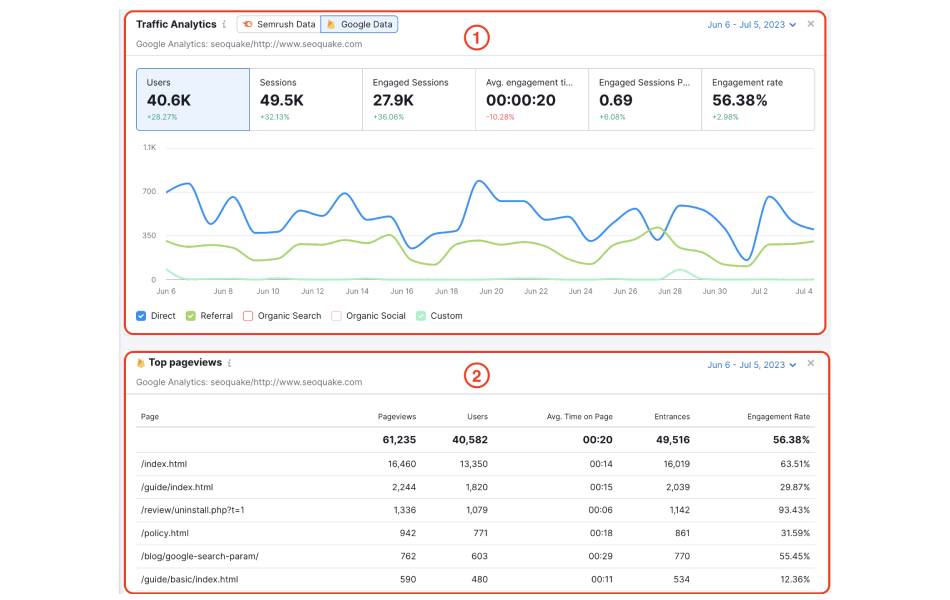Uncheck the Direct traffic checkbox

pos(141,316)
